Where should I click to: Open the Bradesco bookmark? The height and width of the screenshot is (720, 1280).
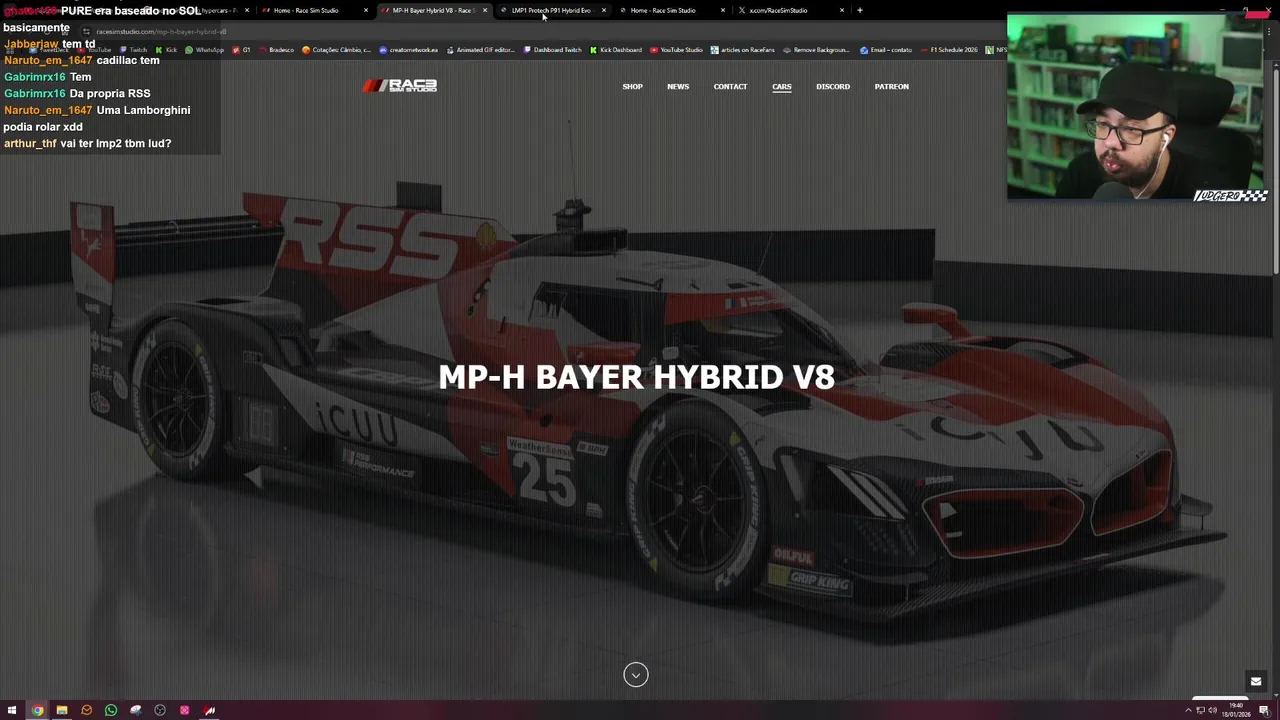276,50
